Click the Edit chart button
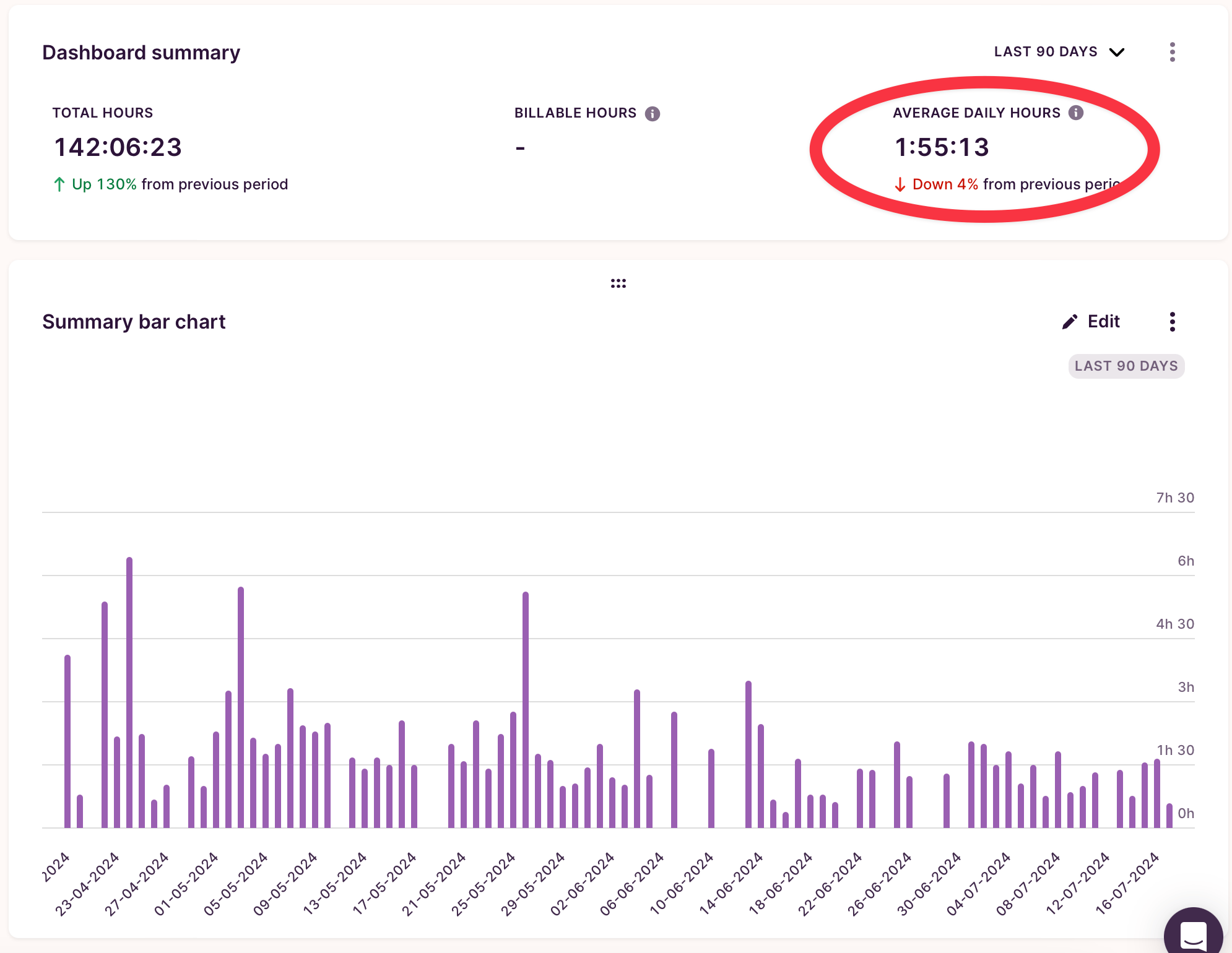 click(x=1103, y=322)
